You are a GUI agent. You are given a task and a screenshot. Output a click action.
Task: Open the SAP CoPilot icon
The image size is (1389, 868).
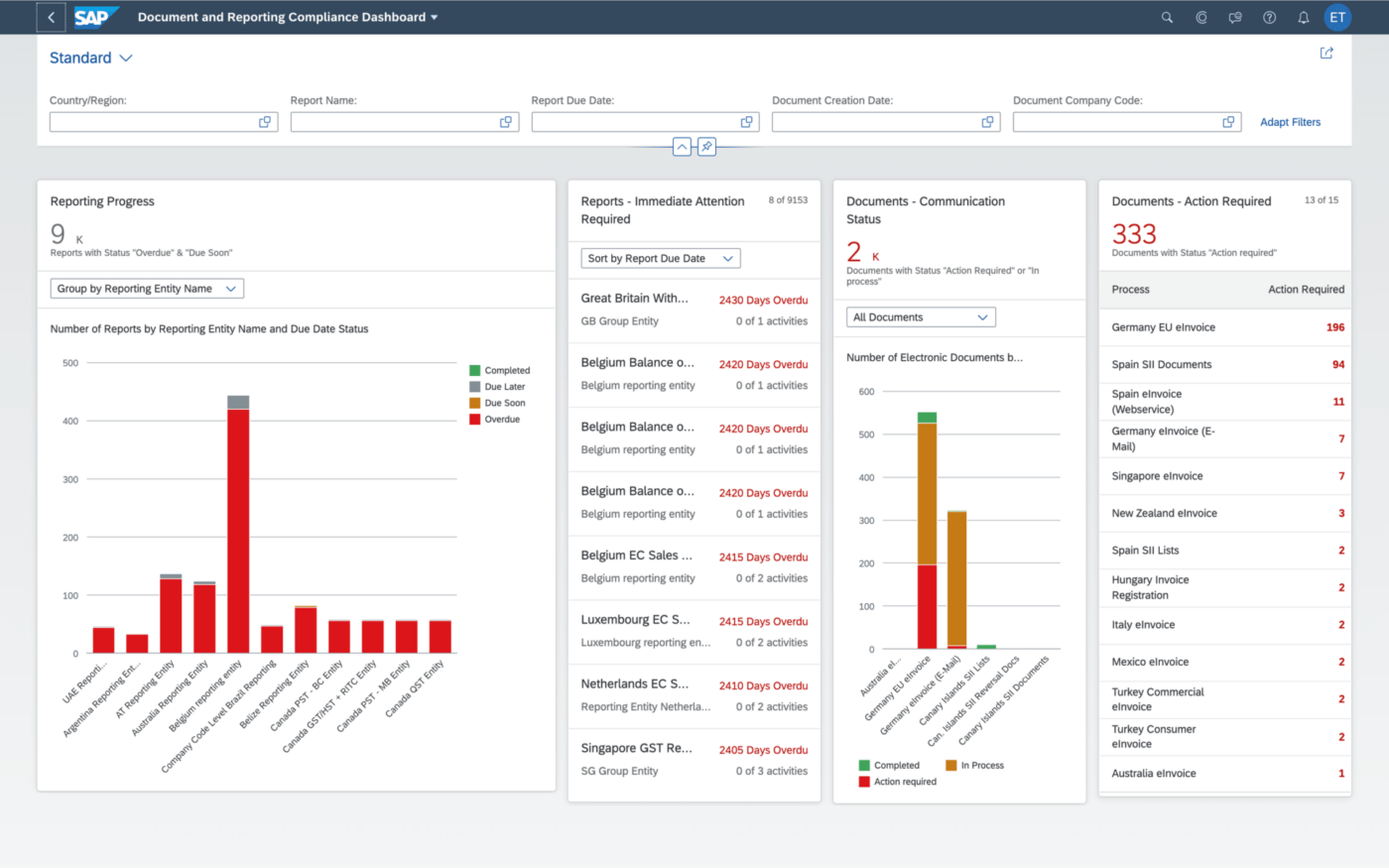(x=1201, y=17)
